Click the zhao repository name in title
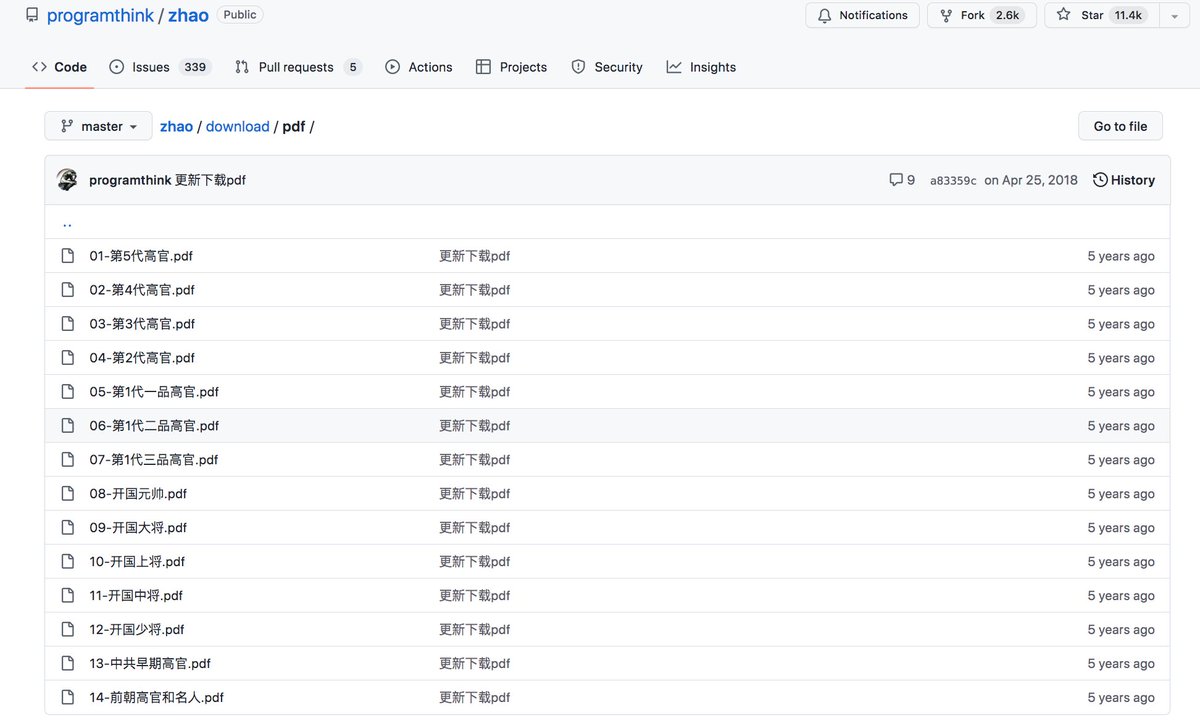Image resolution: width=1200 pixels, height=723 pixels. 188,15
